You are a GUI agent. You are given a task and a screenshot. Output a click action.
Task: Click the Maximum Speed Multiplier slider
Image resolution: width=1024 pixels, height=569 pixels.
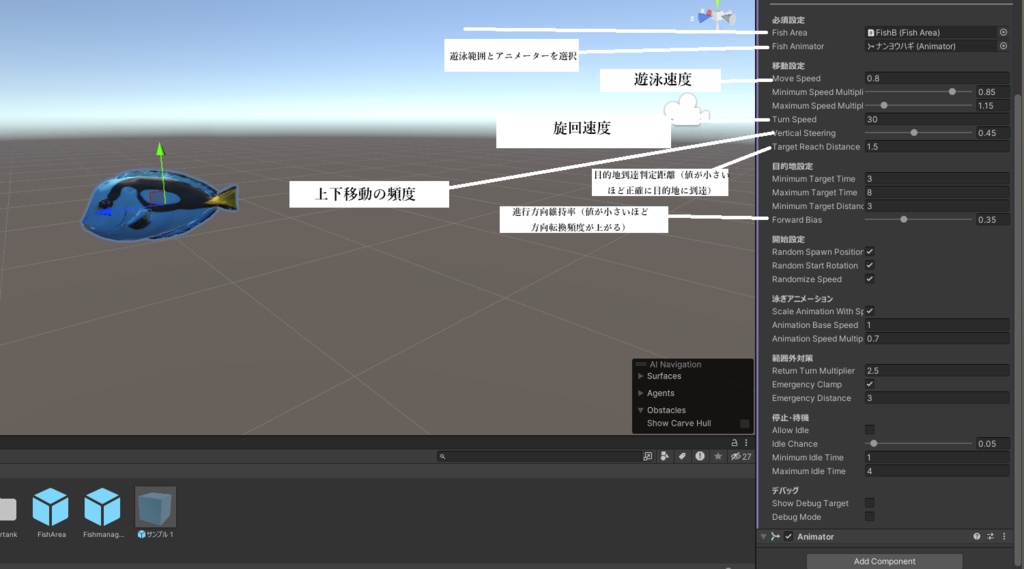pos(919,105)
